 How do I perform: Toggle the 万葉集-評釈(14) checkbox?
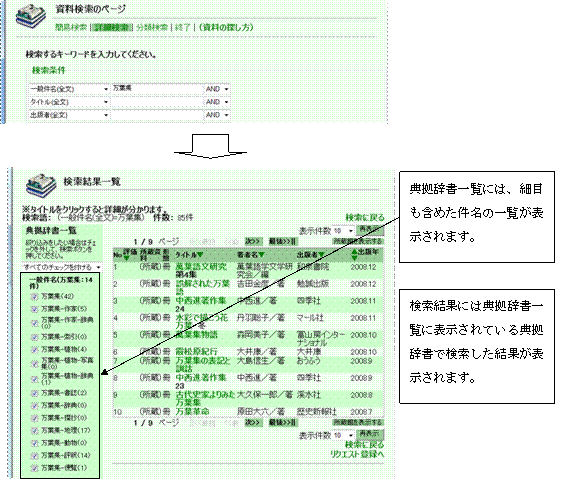(35, 455)
